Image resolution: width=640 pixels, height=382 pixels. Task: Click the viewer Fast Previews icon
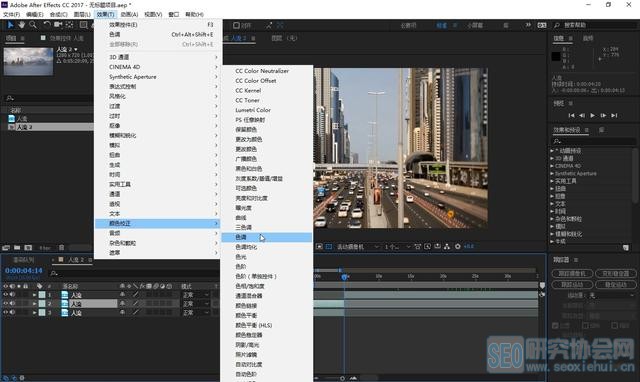tap(427, 247)
